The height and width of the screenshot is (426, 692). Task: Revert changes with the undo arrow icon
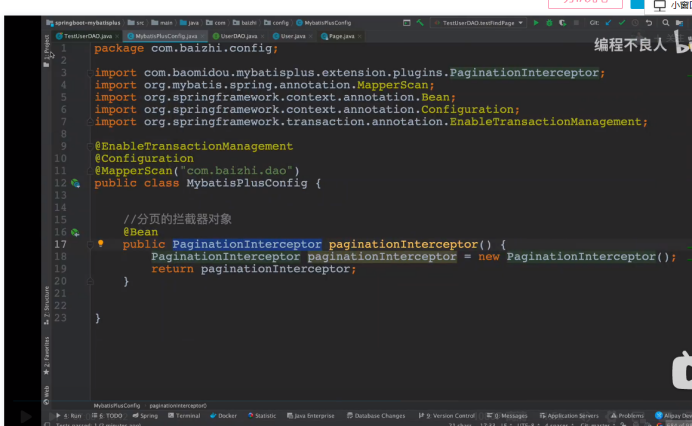point(649,23)
